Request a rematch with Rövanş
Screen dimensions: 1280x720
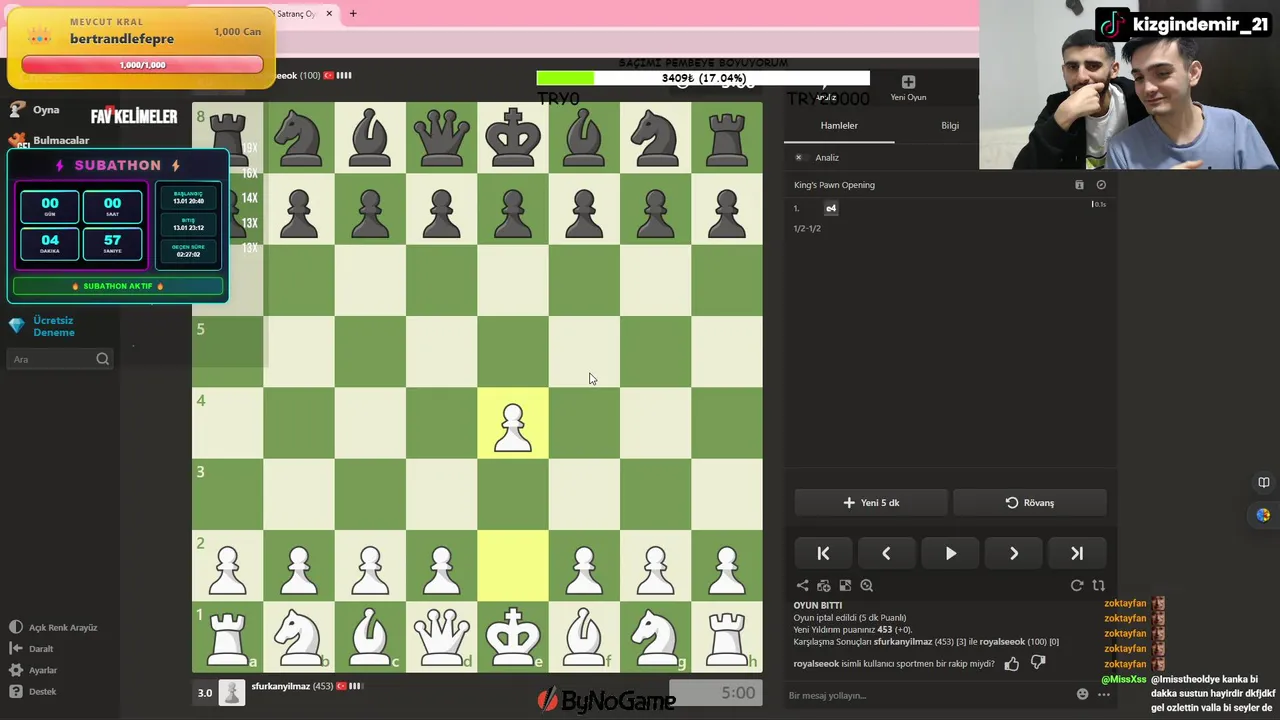click(x=1030, y=503)
